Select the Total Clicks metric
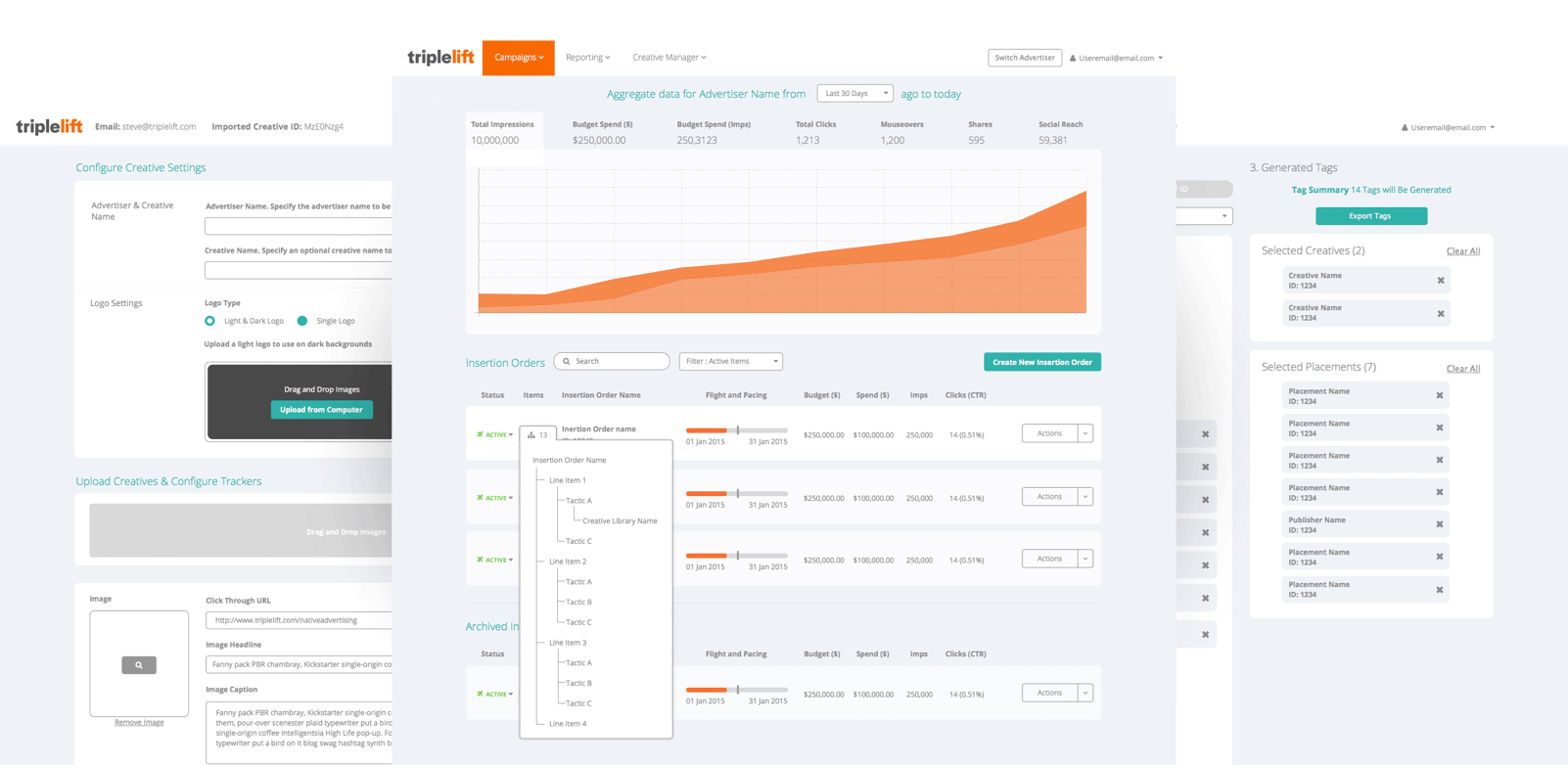The image size is (1568, 765). coord(815,132)
